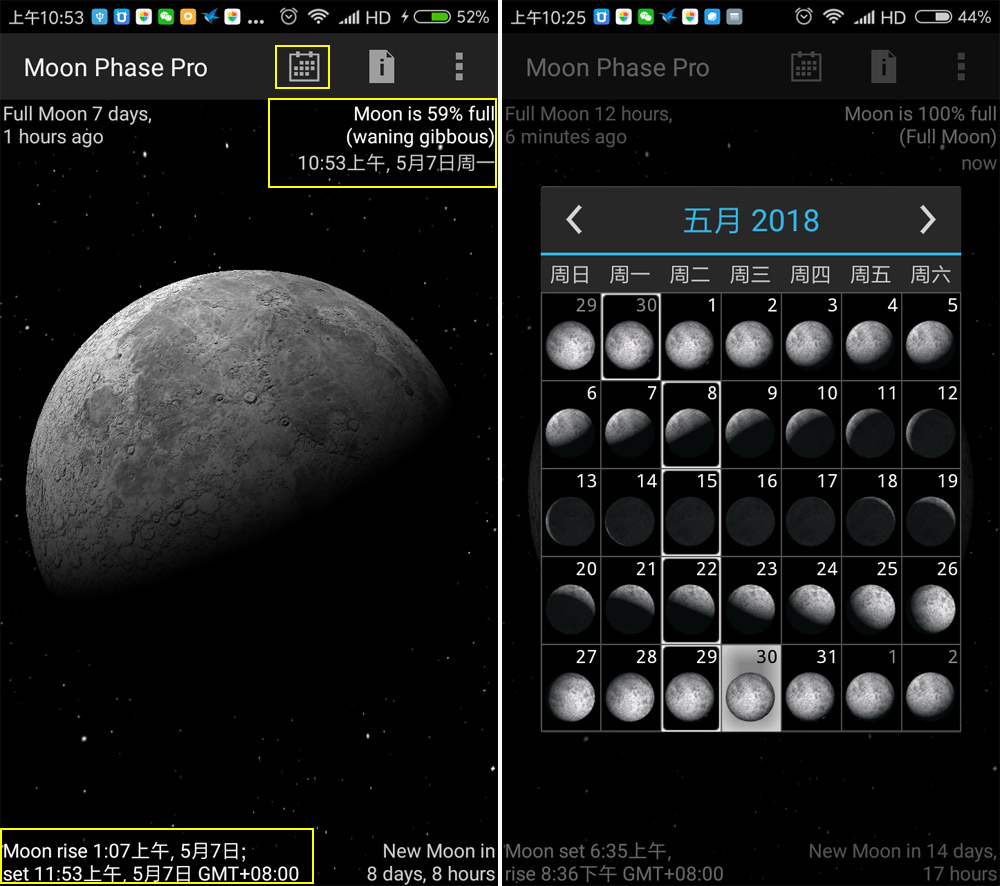Tap the dimmed overflow menu in right screen

click(961, 66)
